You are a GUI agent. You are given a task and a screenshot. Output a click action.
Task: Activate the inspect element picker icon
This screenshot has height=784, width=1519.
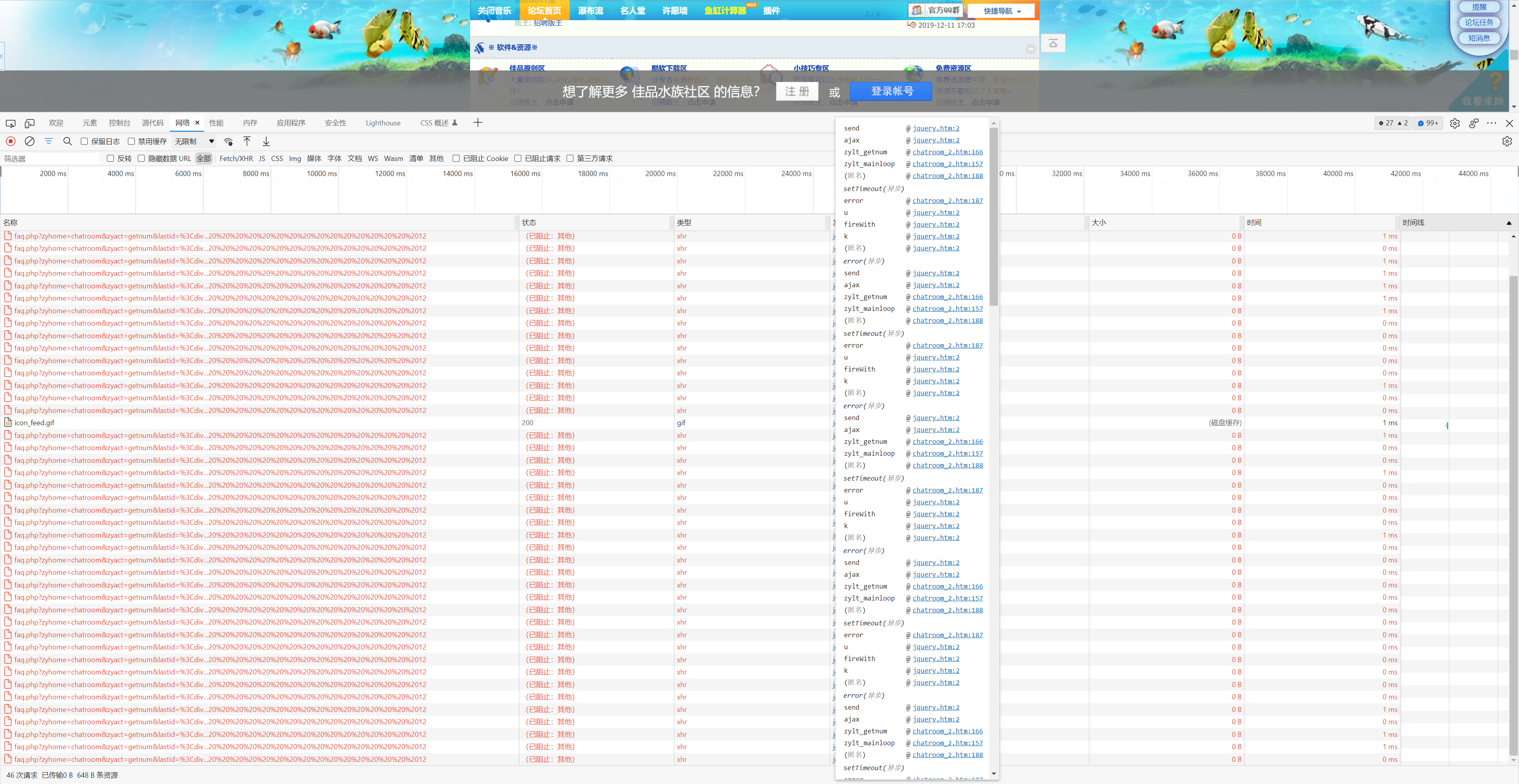(x=11, y=123)
